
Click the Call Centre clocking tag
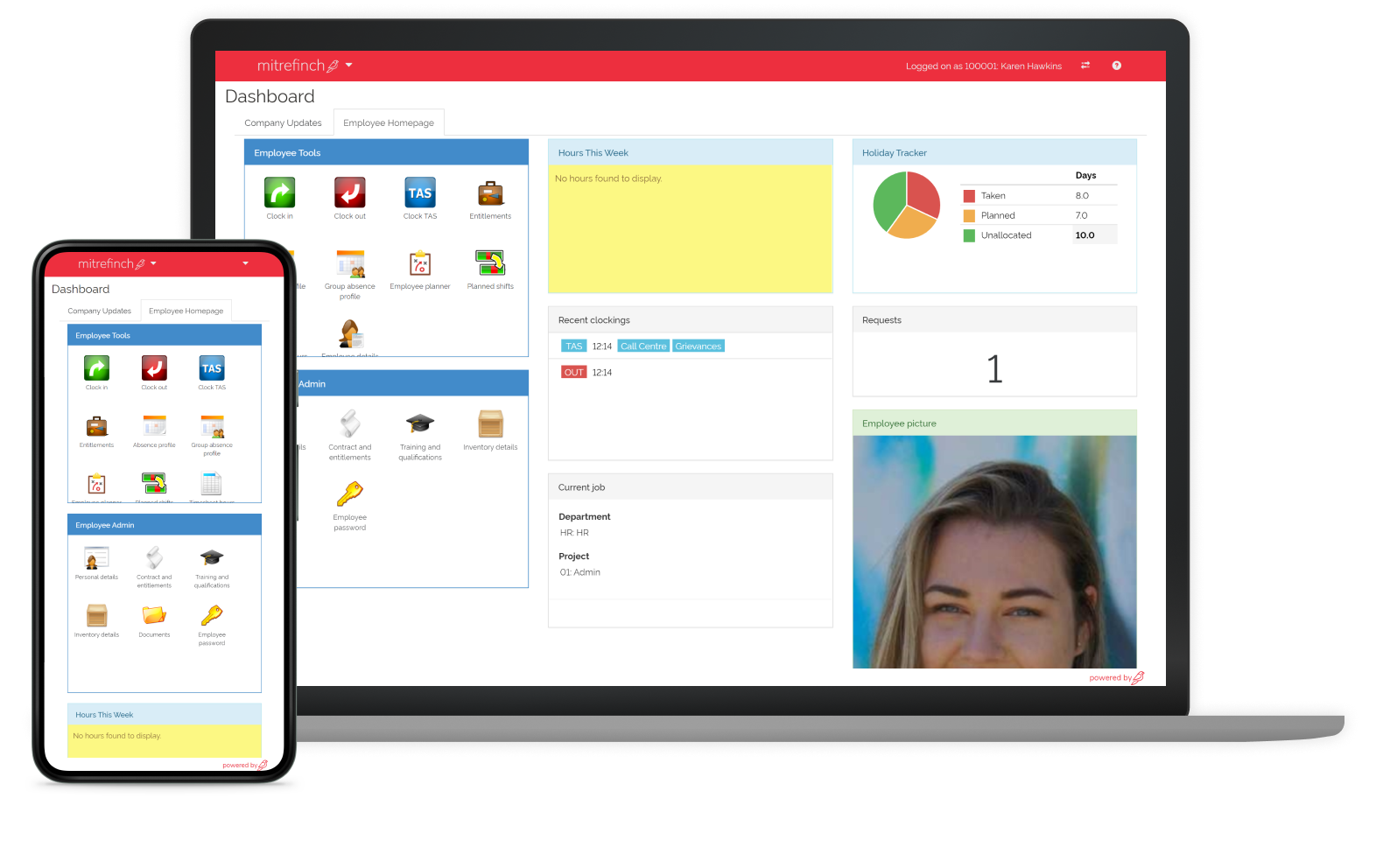click(643, 346)
